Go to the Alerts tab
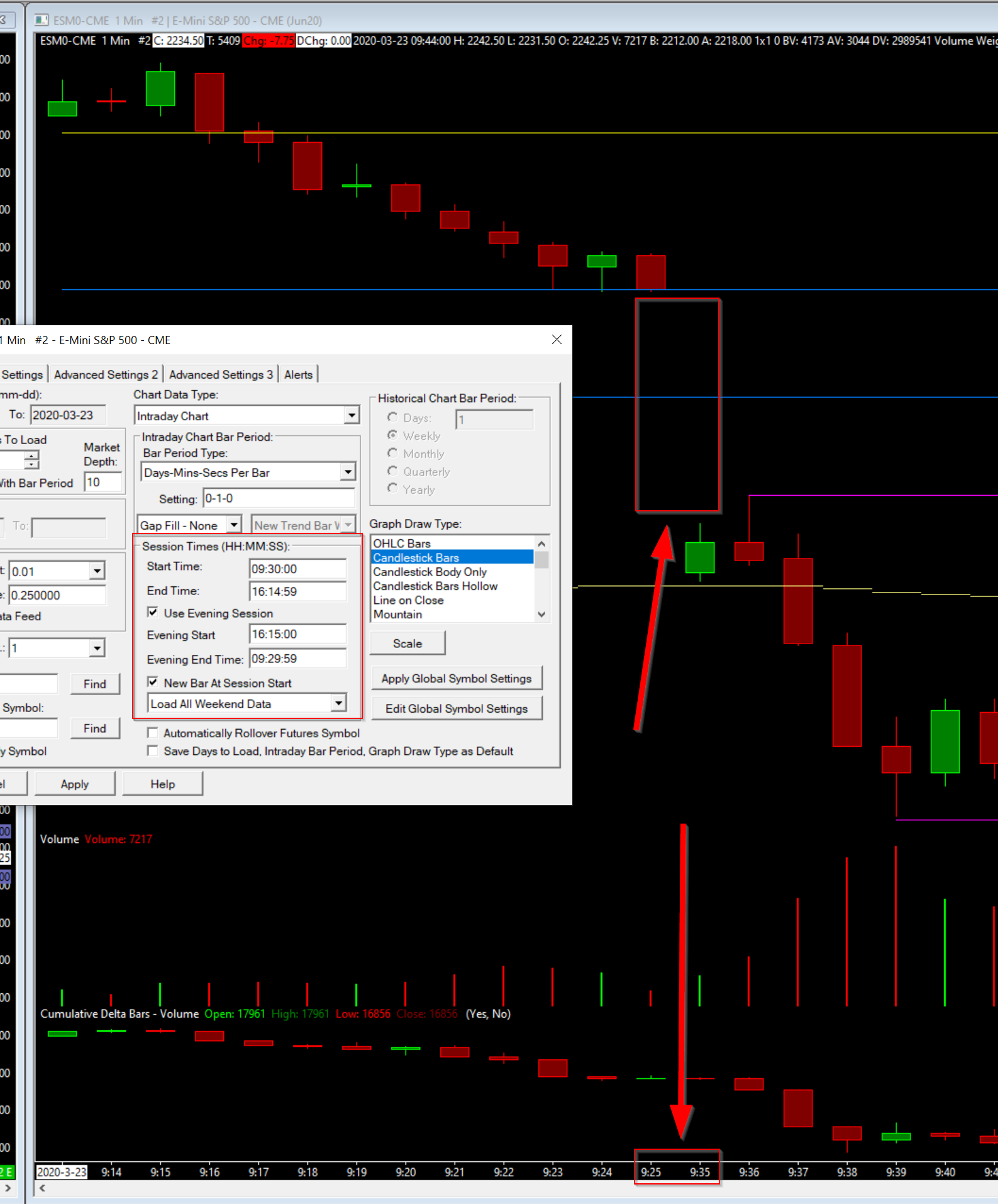Image resolution: width=998 pixels, height=1204 pixels. tap(298, 374)
